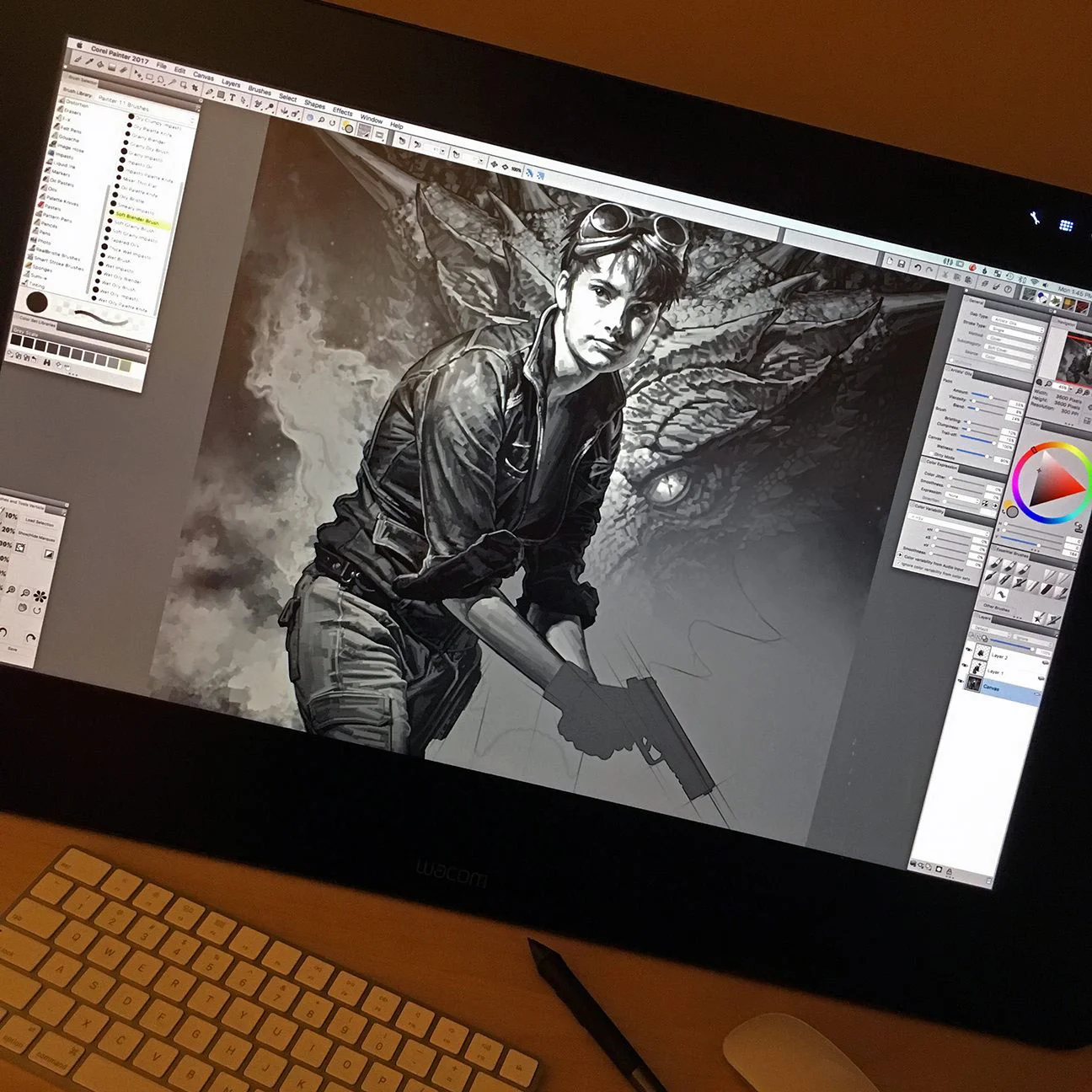Adjust the Artists' Oils Amount slider
1092x1092 pixels.
point(988,396)
